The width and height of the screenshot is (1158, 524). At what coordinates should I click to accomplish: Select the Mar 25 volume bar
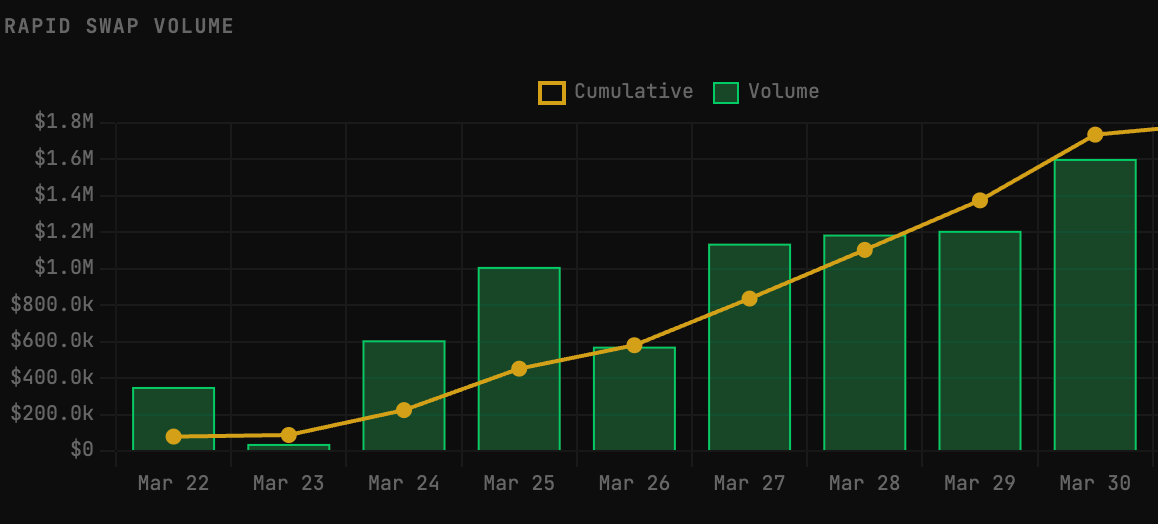pyautogui.click(x=519, y=359)
